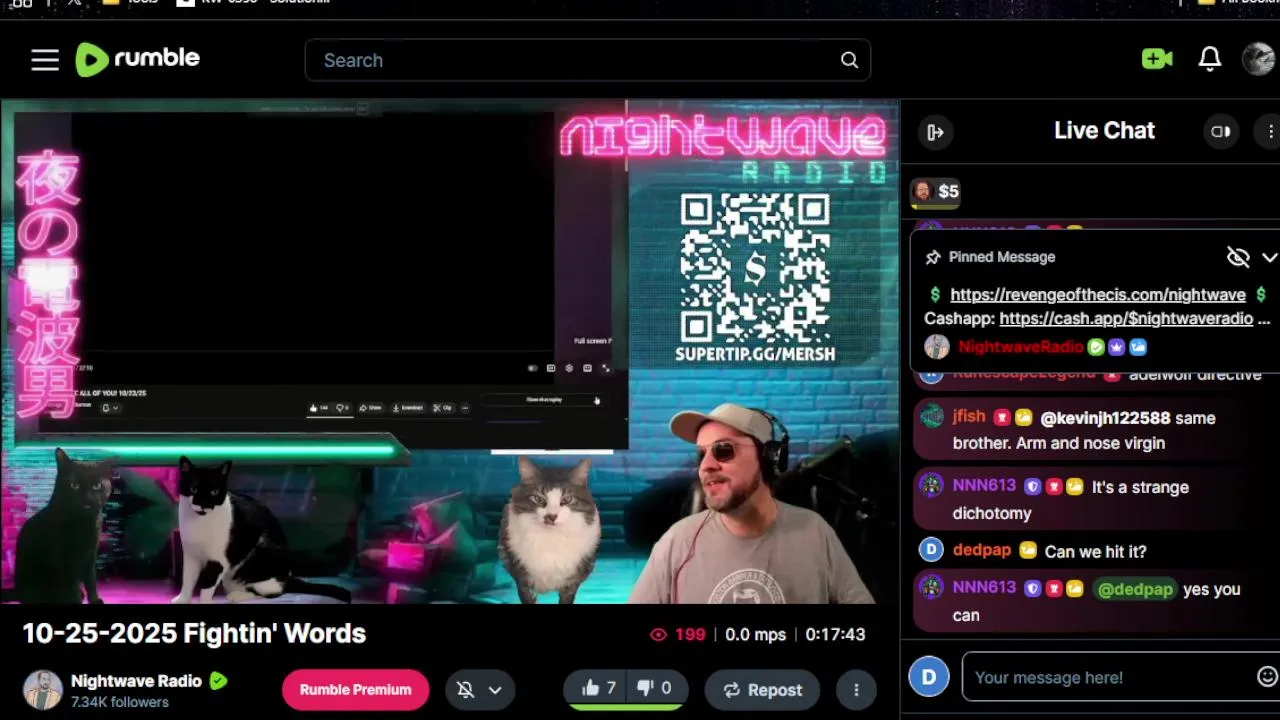Open the notifications bell
The height and width of the screenshot is (720, 1280).
pos(1210,59)
